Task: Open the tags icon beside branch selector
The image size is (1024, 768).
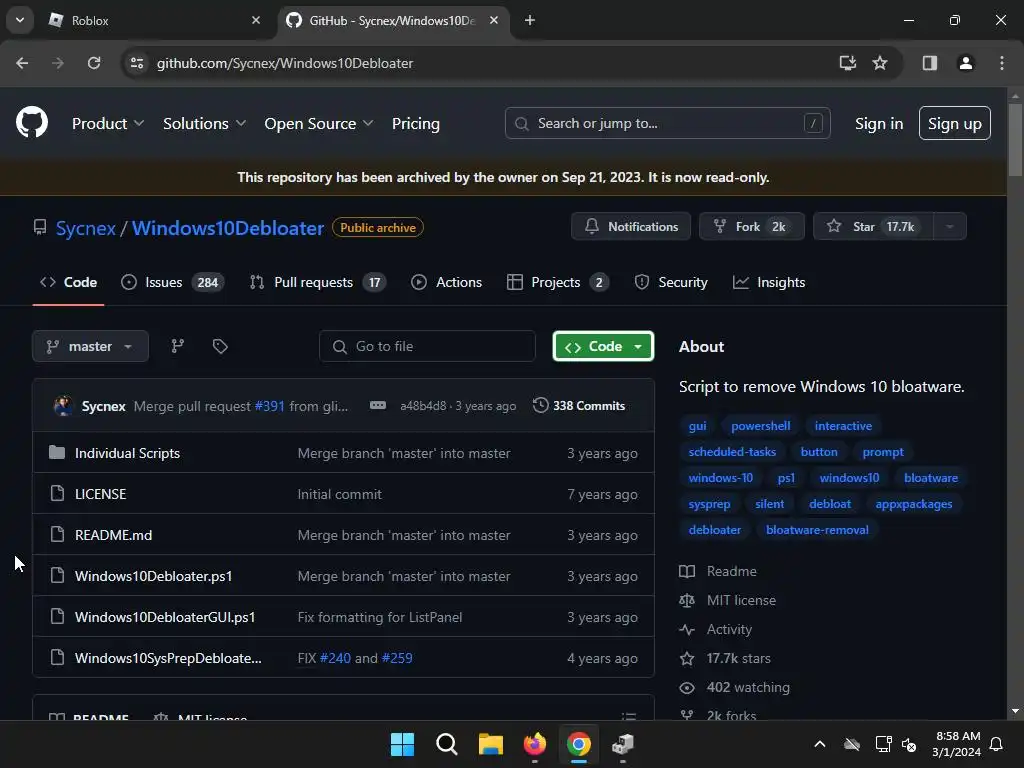Action: [x=220, y=346]
